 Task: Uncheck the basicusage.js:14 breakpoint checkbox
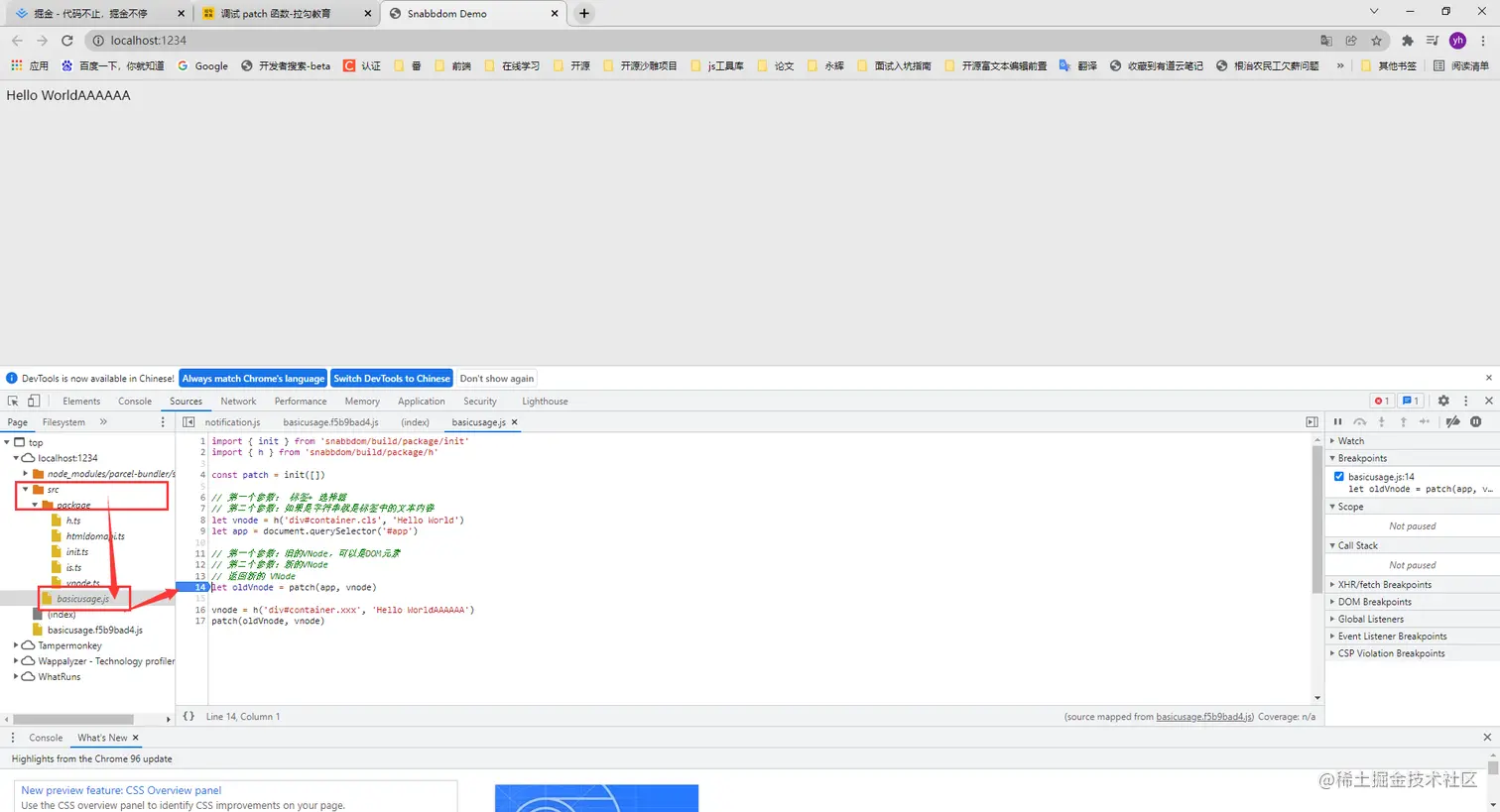click(x=1339, y=477)
